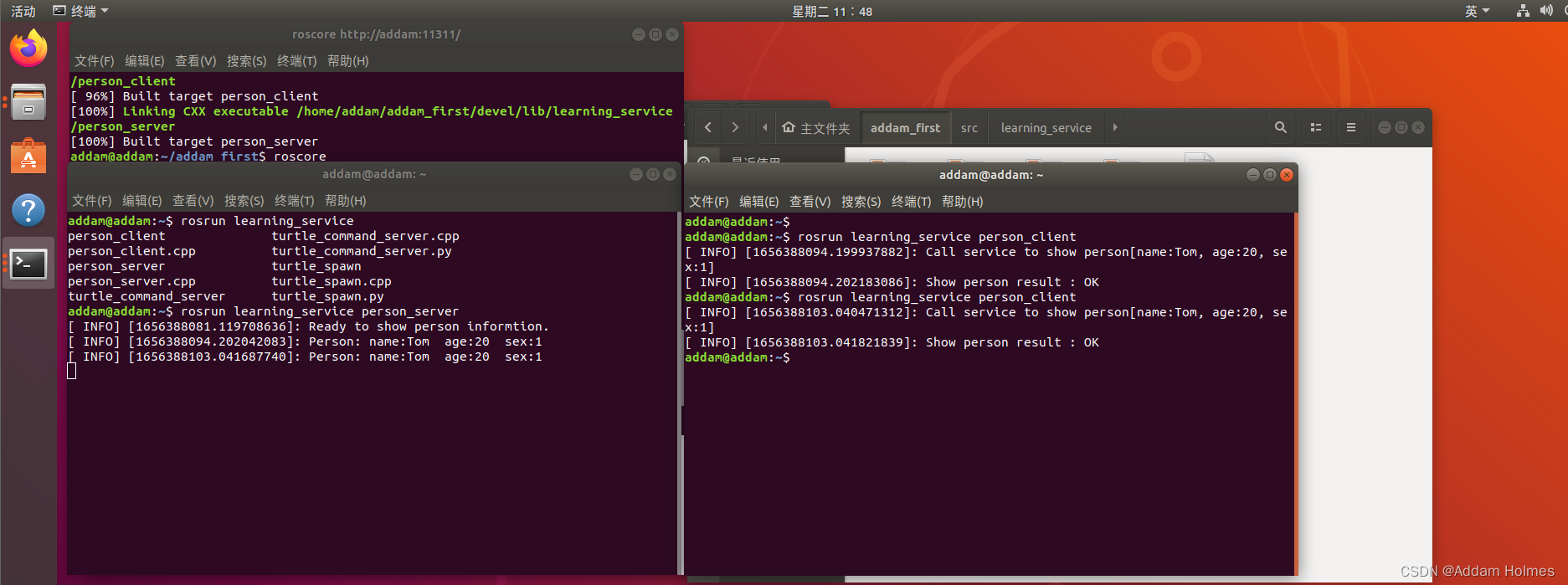Click the first 'Show person result : OK' line
This screenshot has height=585, width=1568.
point(892,282)
